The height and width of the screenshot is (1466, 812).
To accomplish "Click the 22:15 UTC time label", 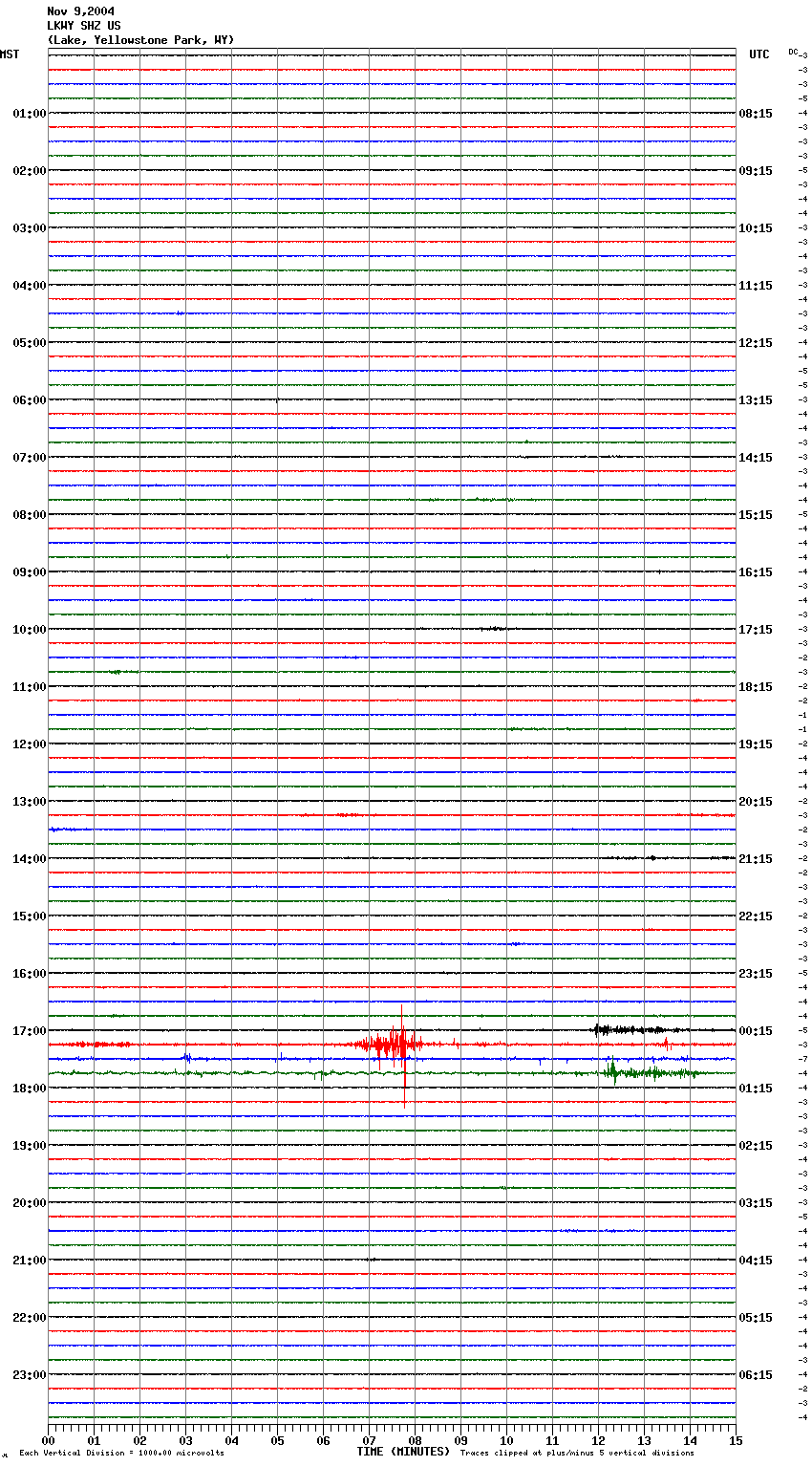I will (756, 916).
